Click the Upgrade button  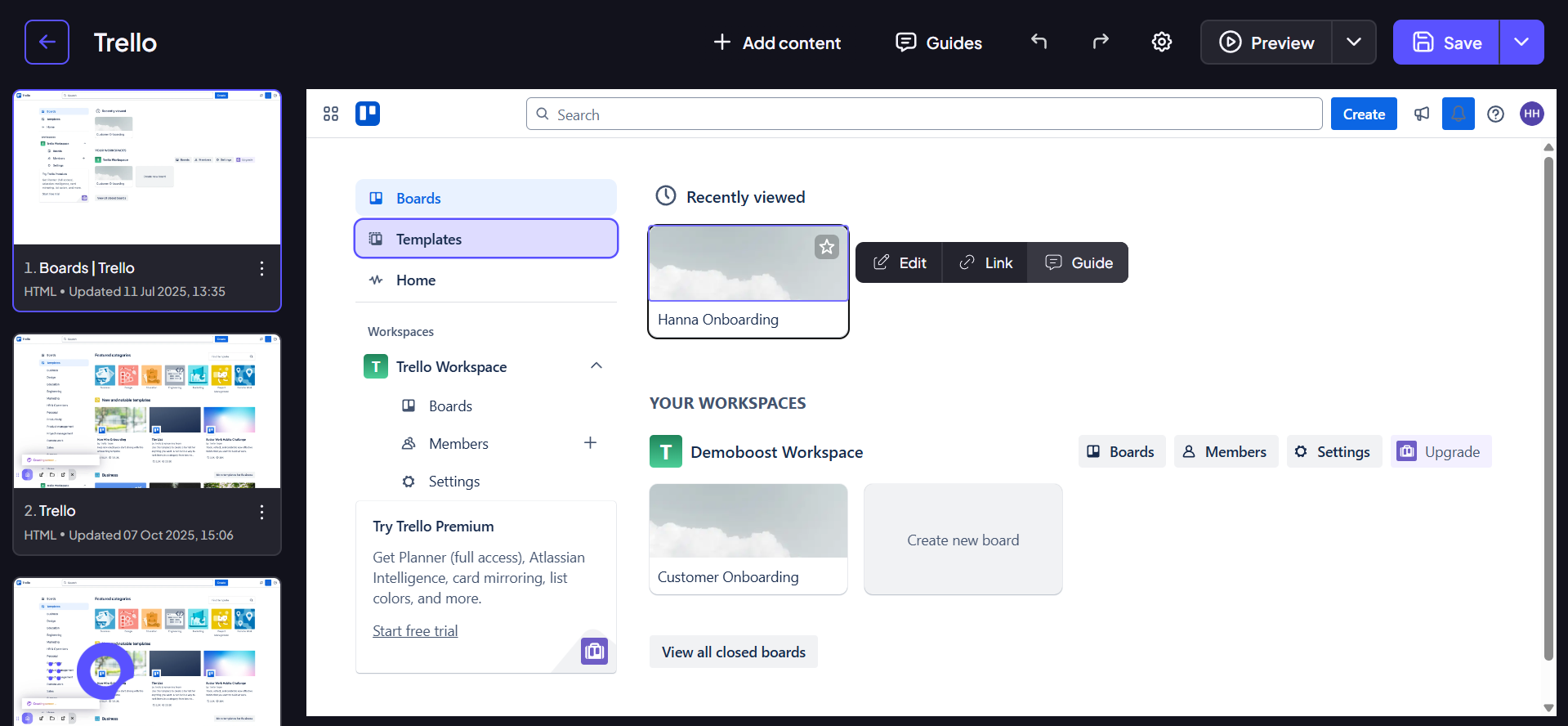1441,451
